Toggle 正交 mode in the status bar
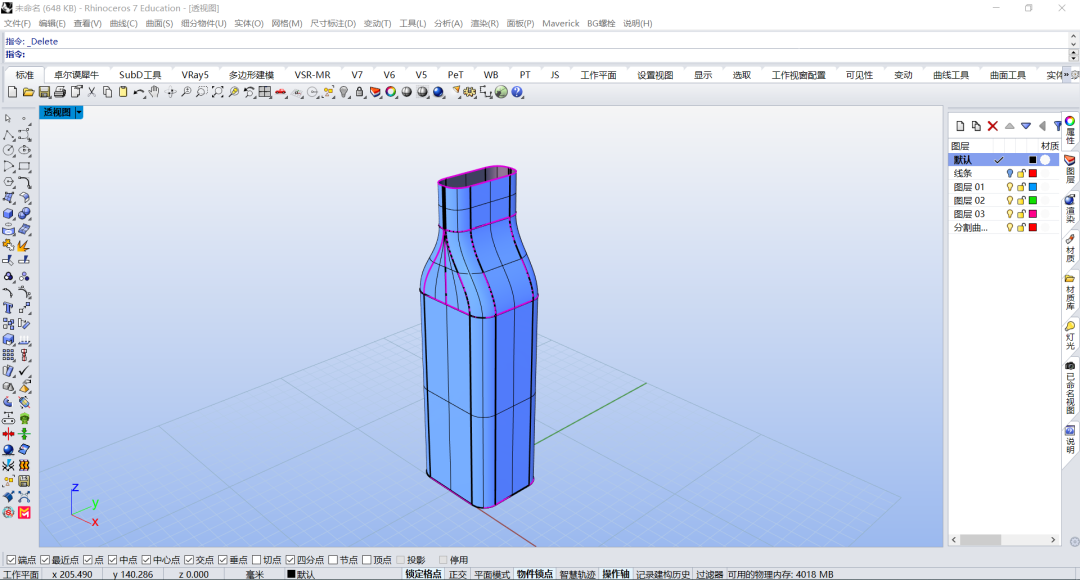Viewport: 1080px width, 580px height. pos(457,574)
